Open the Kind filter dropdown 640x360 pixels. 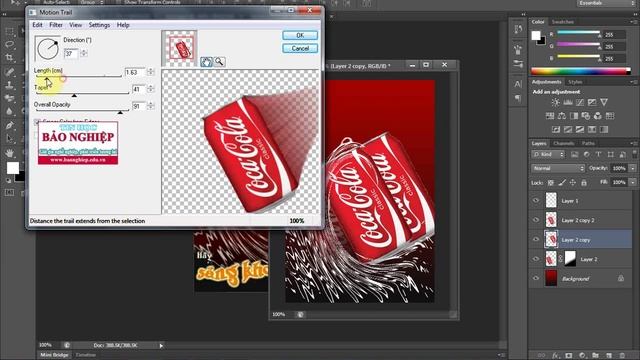click(548, 154)
